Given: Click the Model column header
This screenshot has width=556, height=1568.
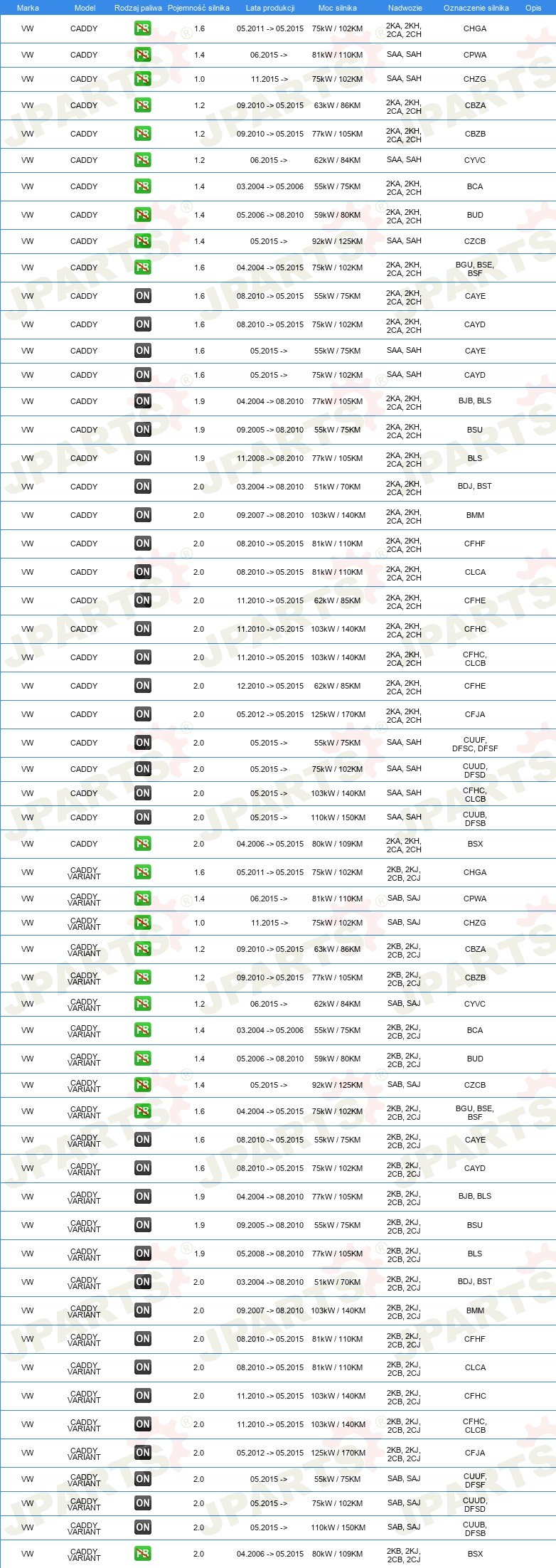Looking at the screenshot, I should click(85, 8).
